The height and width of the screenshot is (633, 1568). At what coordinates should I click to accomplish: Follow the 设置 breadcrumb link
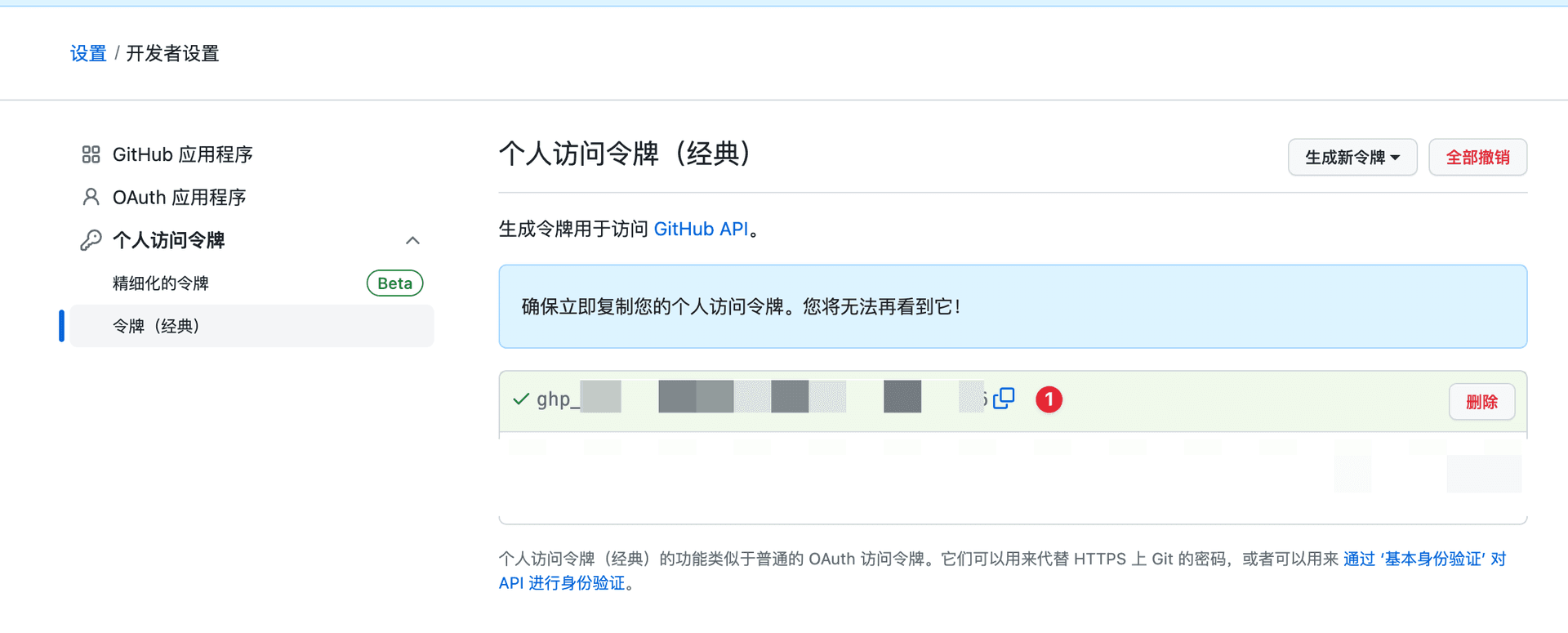click(88, 54)
